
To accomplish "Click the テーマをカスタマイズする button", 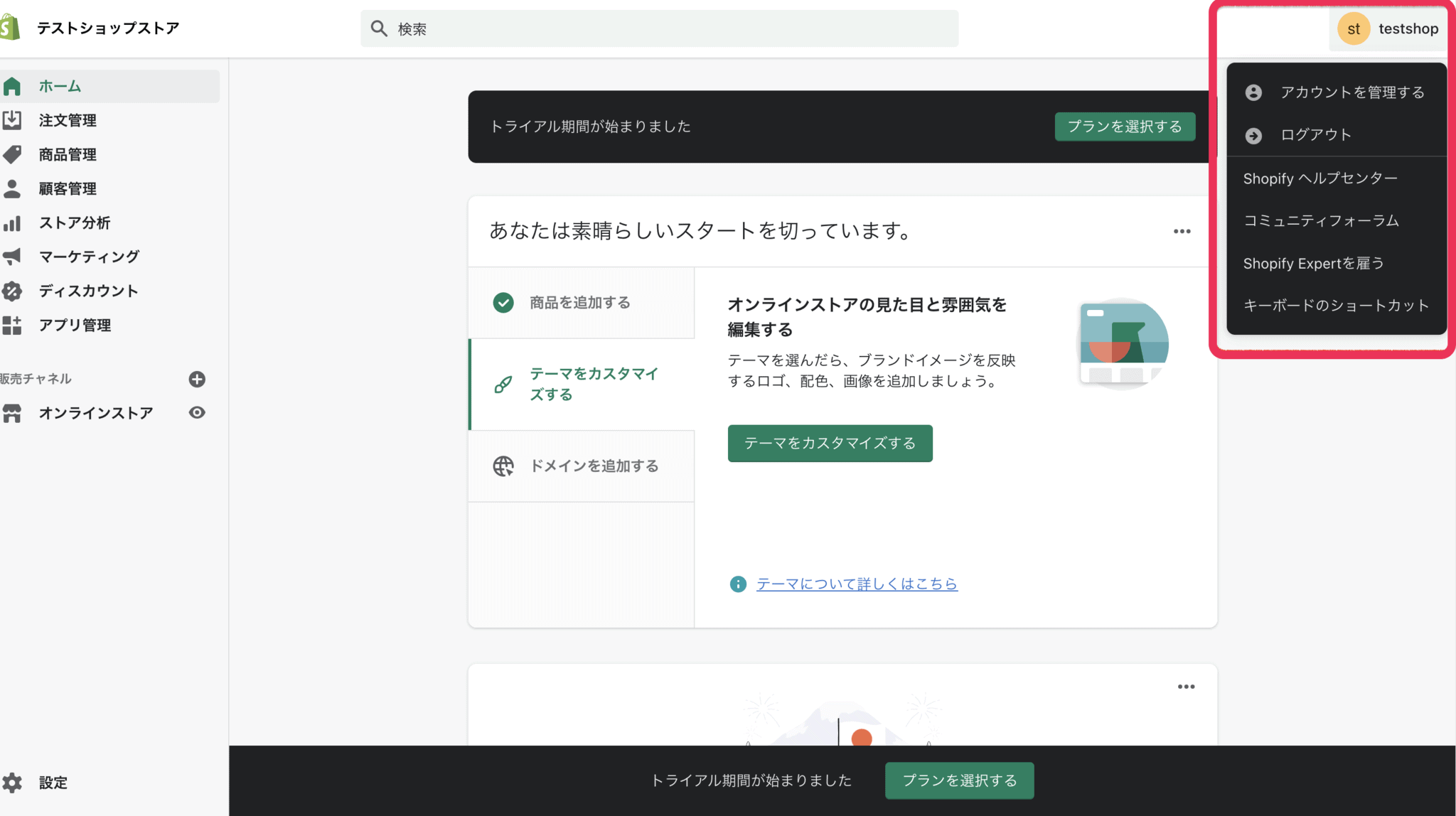I will pos(829,443).
